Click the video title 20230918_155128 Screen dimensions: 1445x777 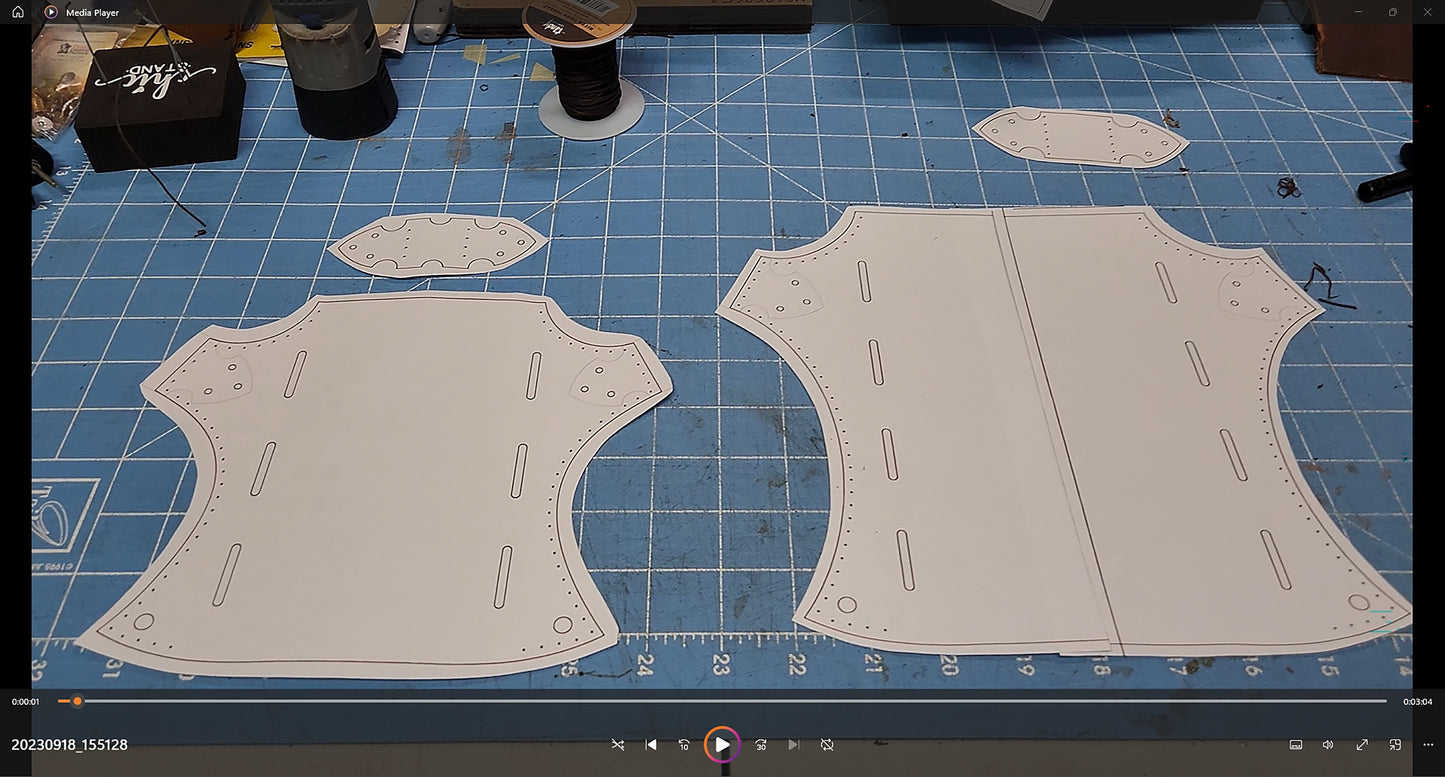click(x=70, y=745)
